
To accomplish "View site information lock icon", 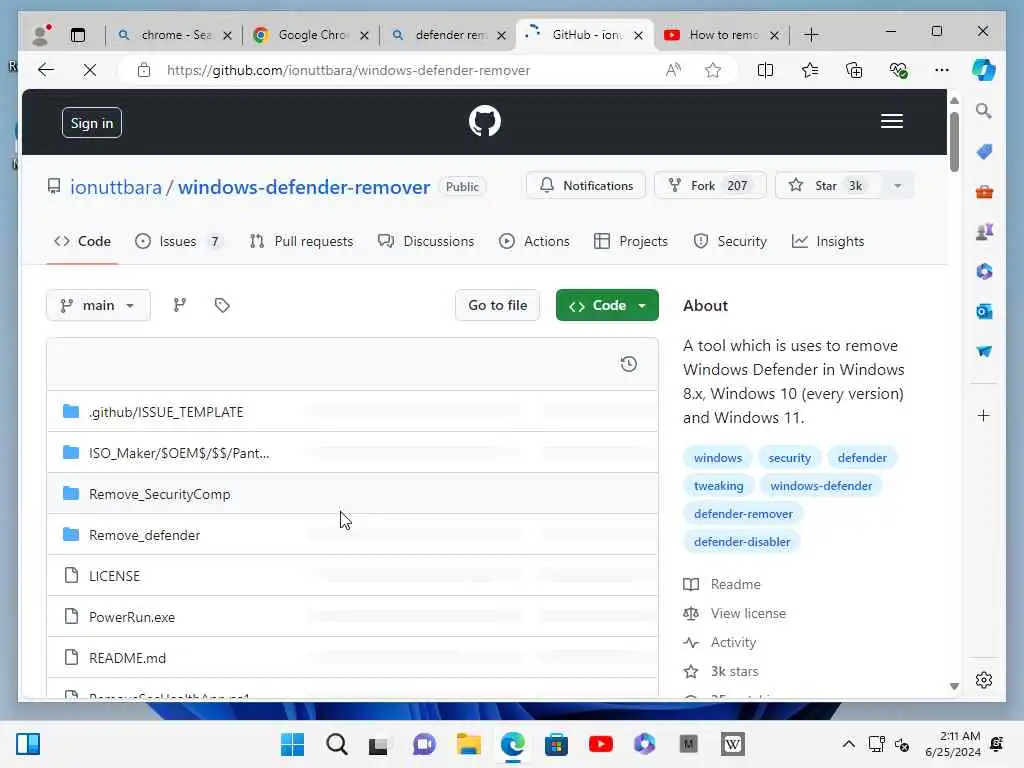I will pos(144,70).
